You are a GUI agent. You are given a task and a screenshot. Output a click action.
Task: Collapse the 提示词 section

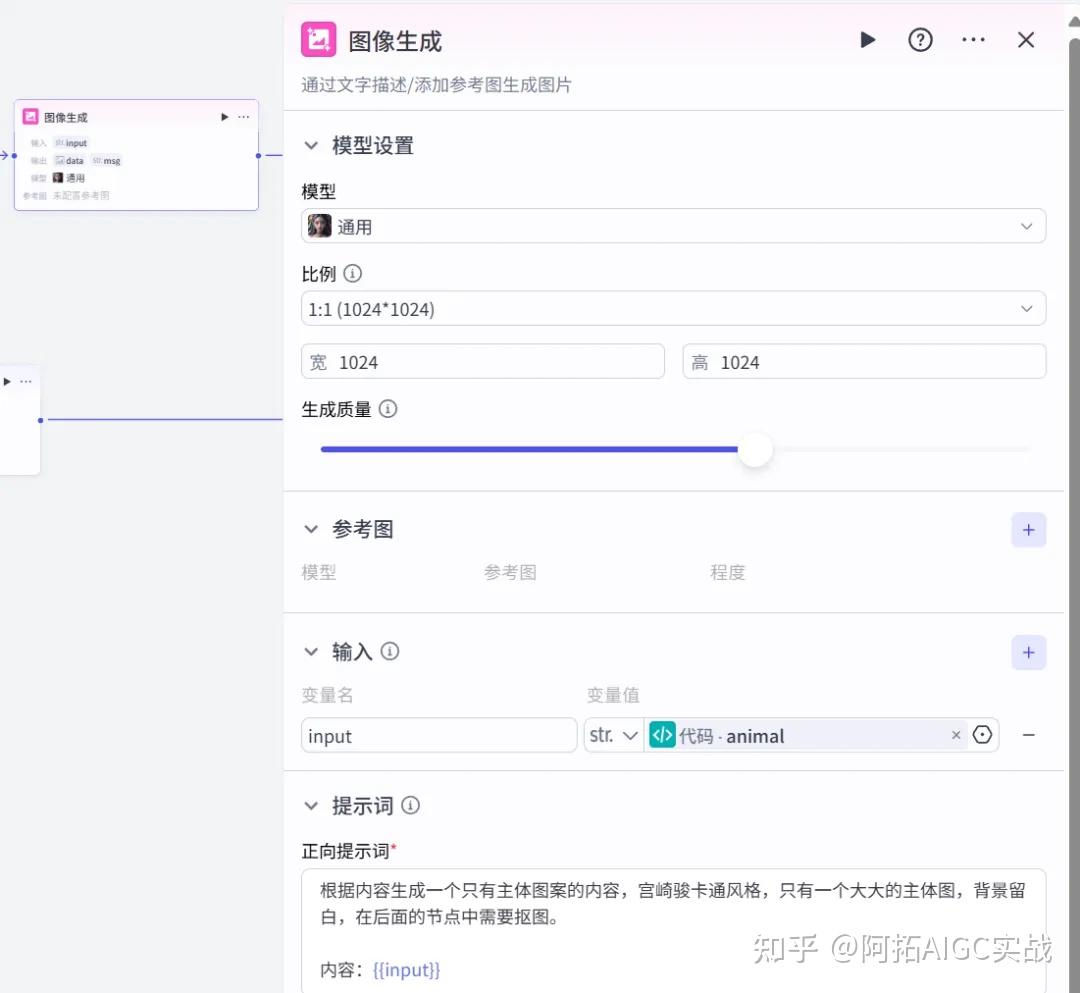[312, 806]
